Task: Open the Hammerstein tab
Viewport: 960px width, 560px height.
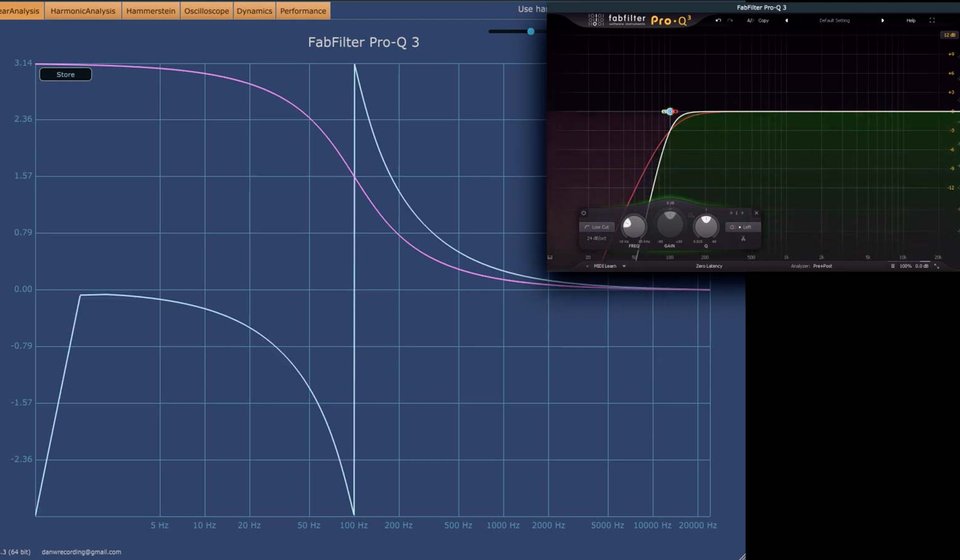Action: point(151,10)
